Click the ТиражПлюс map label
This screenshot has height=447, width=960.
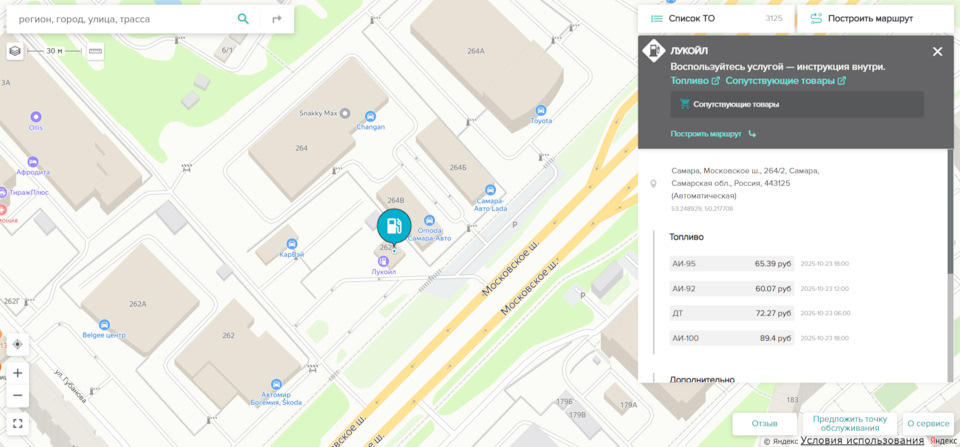(29, 192)
